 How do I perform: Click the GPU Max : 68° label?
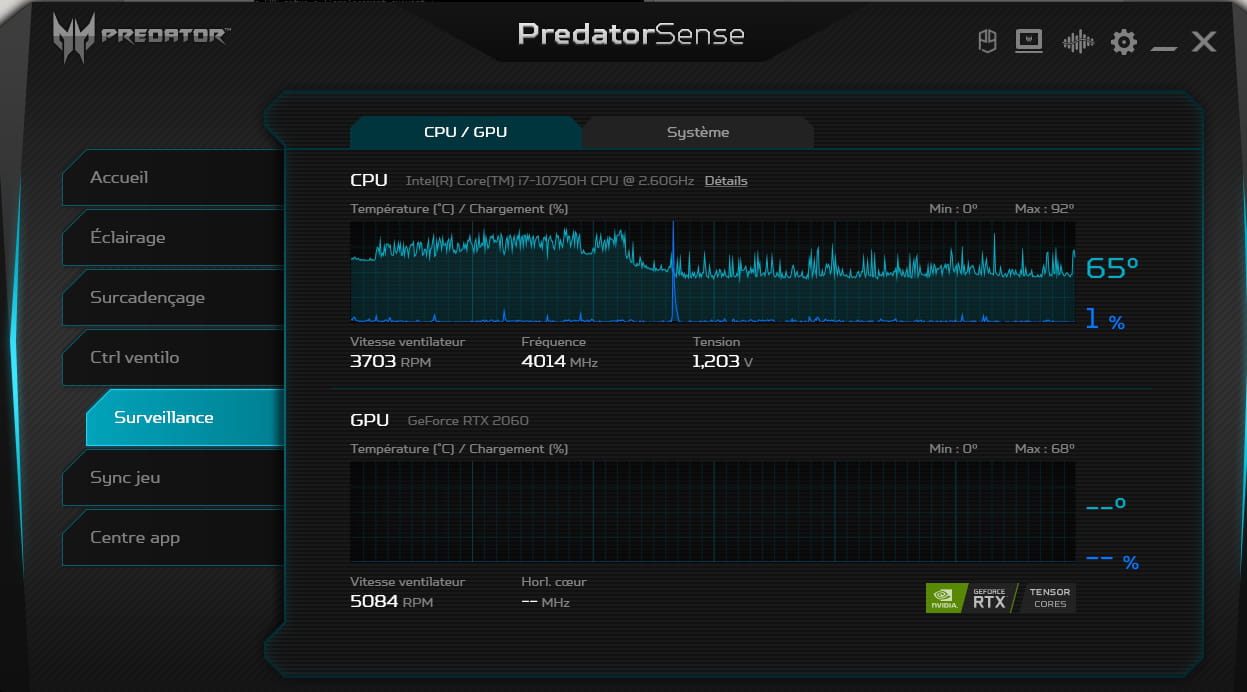point(1044,449)
